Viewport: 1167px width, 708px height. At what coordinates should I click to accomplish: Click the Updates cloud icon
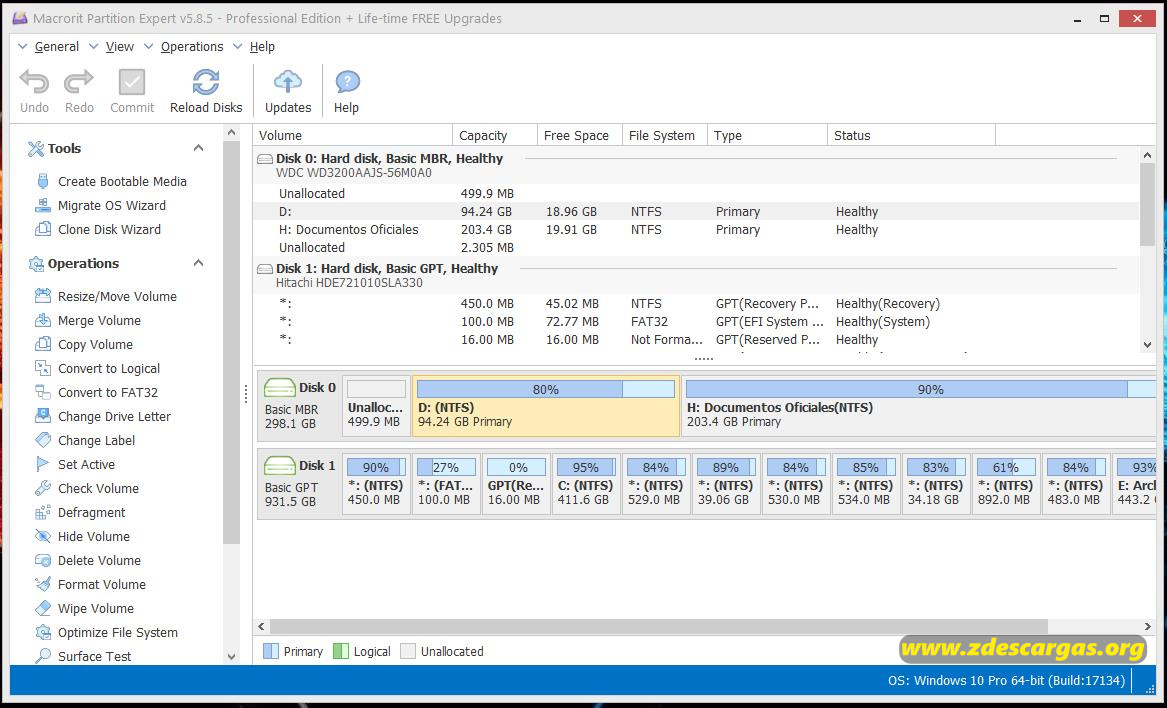(x=288, y=81)
